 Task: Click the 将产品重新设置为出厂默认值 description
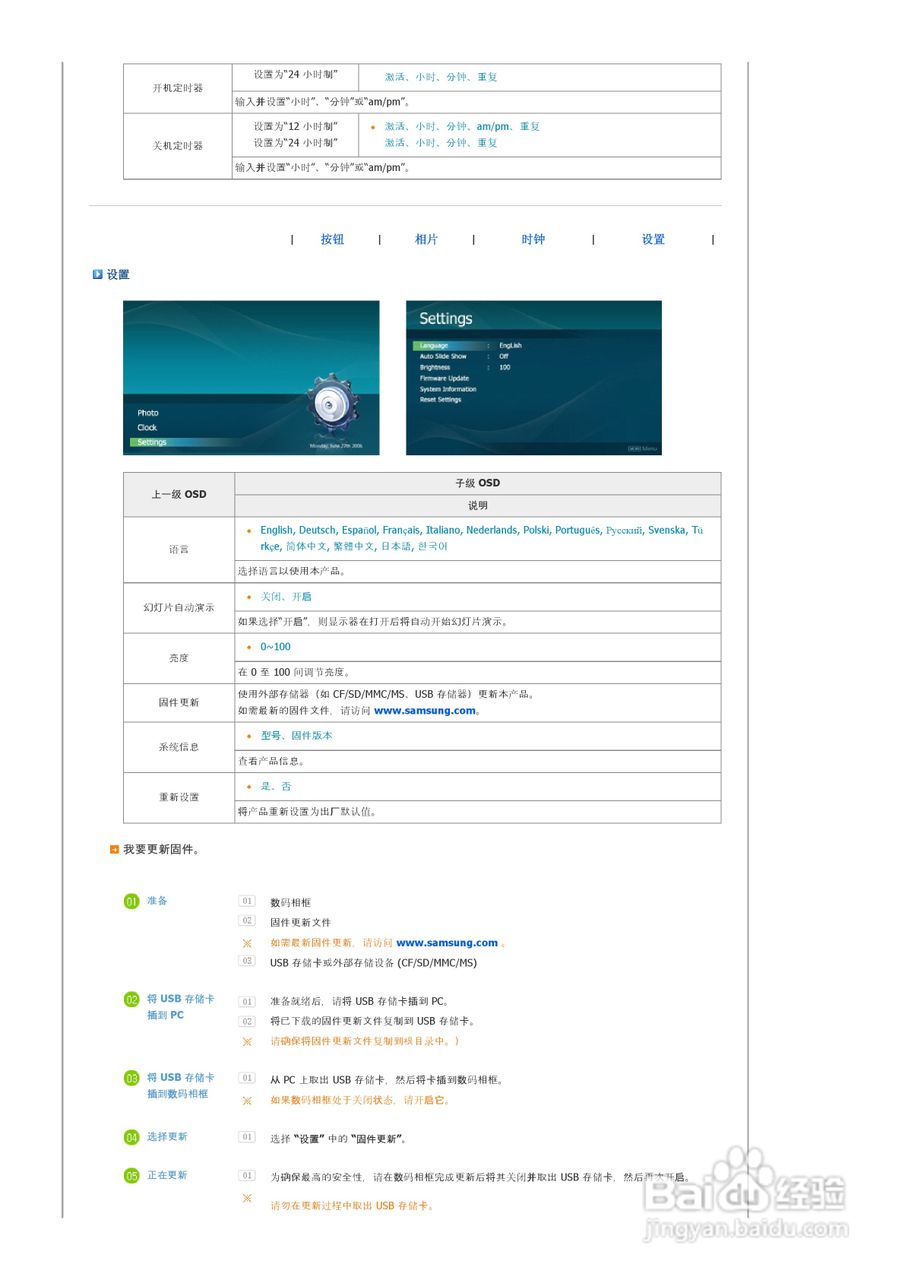point(308,812)
